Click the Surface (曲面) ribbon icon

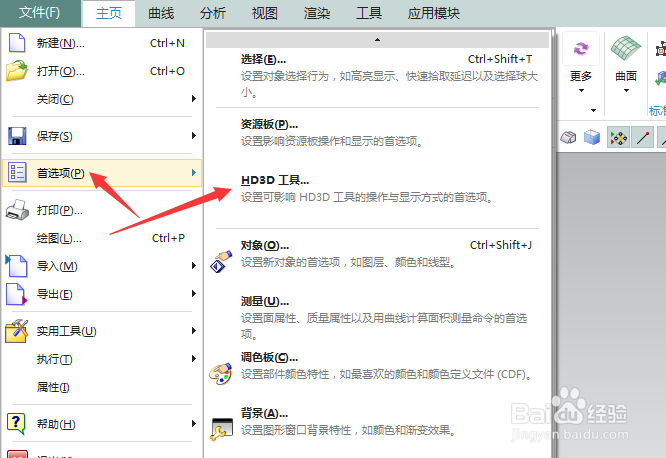(x=626, y=48)
